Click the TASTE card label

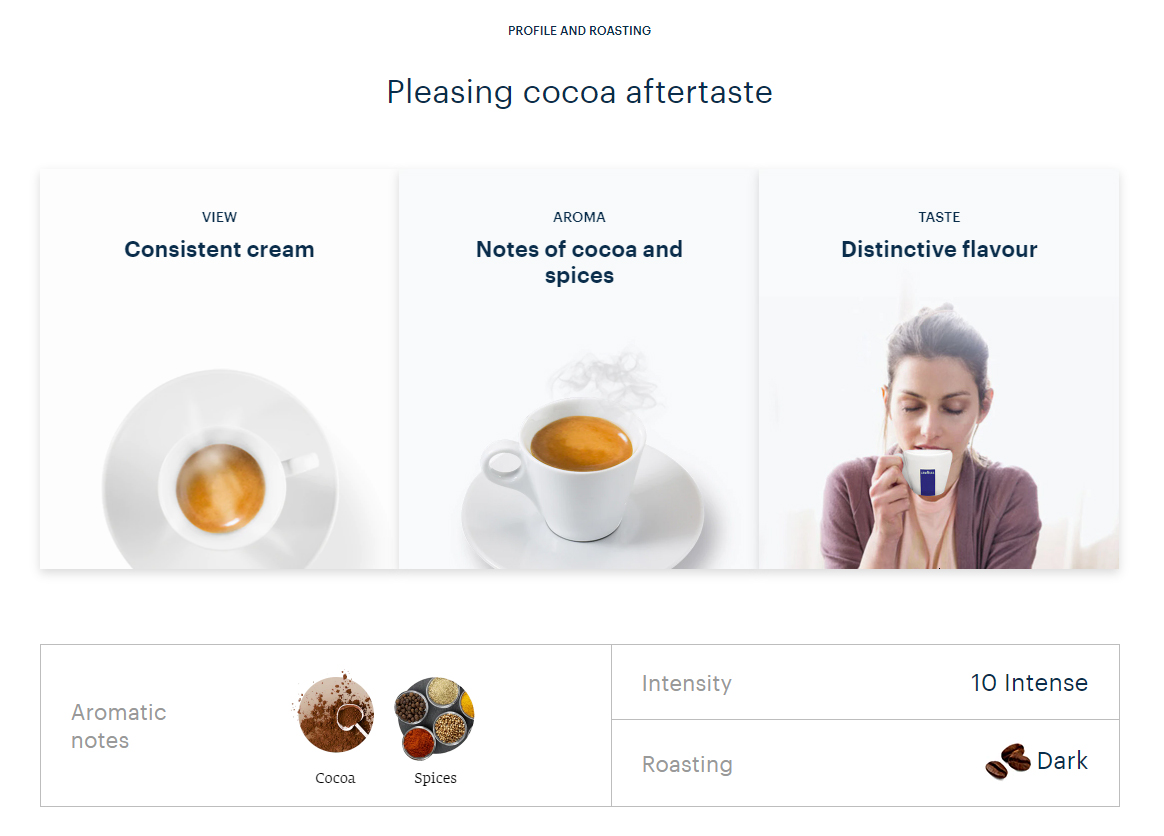[939, 218]
